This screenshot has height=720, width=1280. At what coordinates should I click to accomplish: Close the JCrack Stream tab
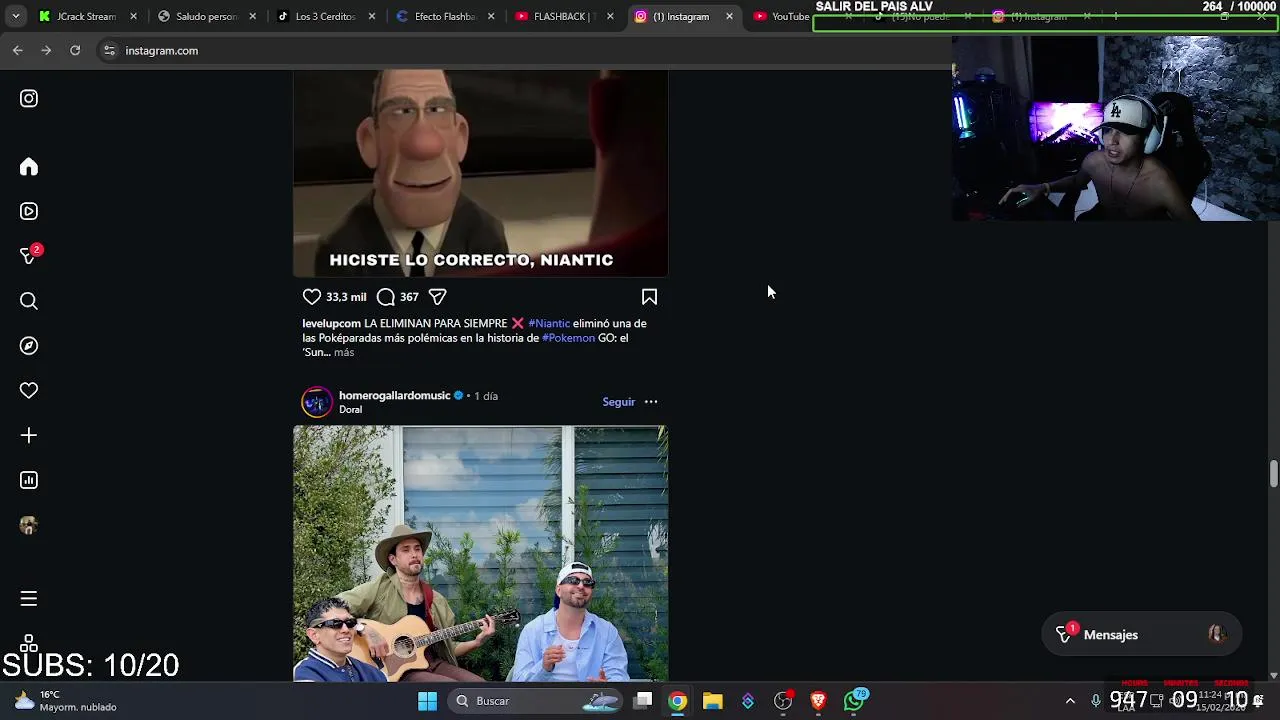click(x=133, y=16)
